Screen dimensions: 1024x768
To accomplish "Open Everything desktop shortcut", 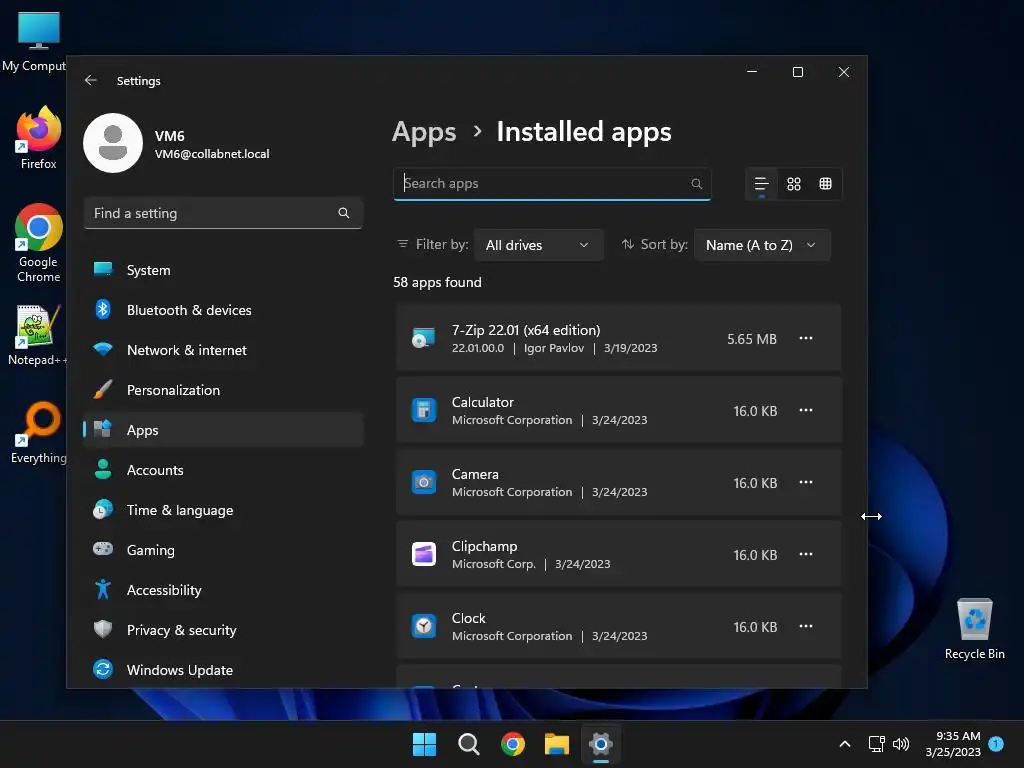I will click(39, 433).
